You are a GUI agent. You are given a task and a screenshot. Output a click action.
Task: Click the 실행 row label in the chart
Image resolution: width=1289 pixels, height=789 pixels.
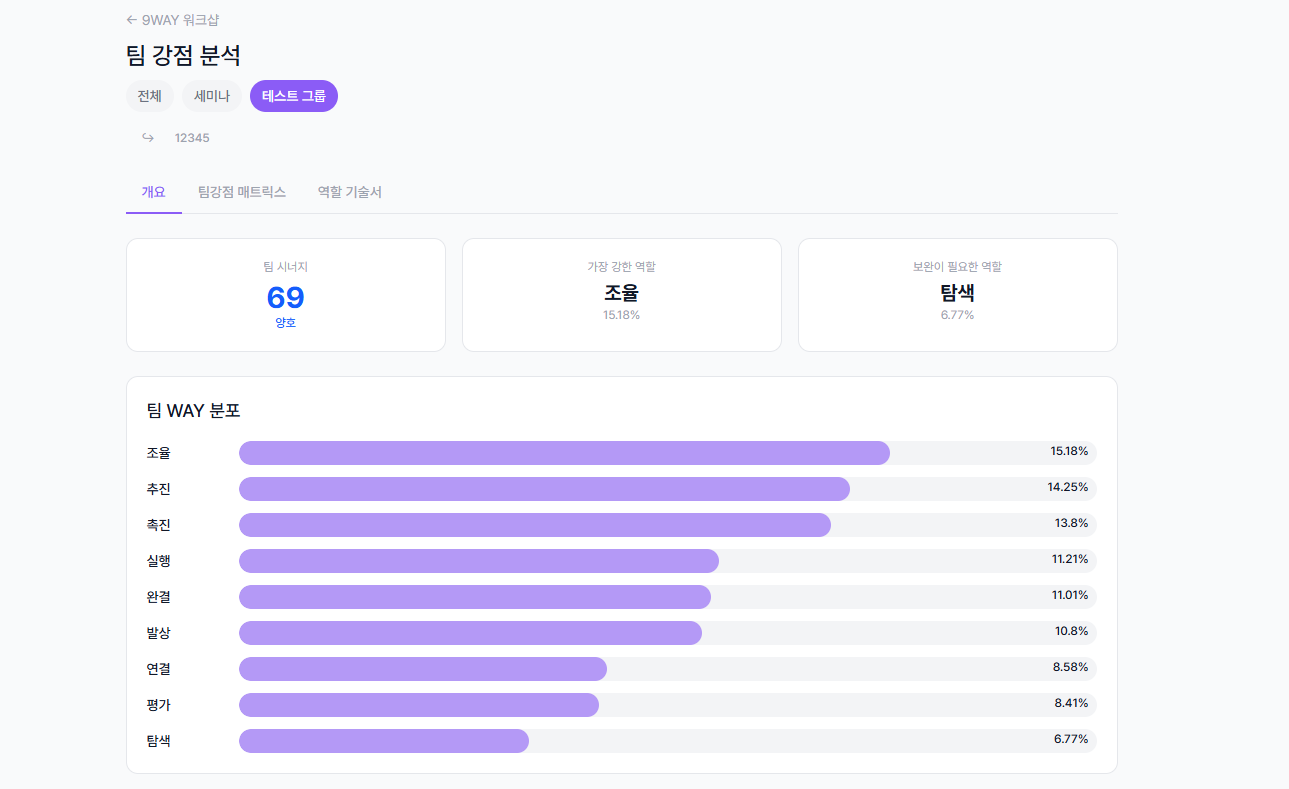(x=156, y=561)
